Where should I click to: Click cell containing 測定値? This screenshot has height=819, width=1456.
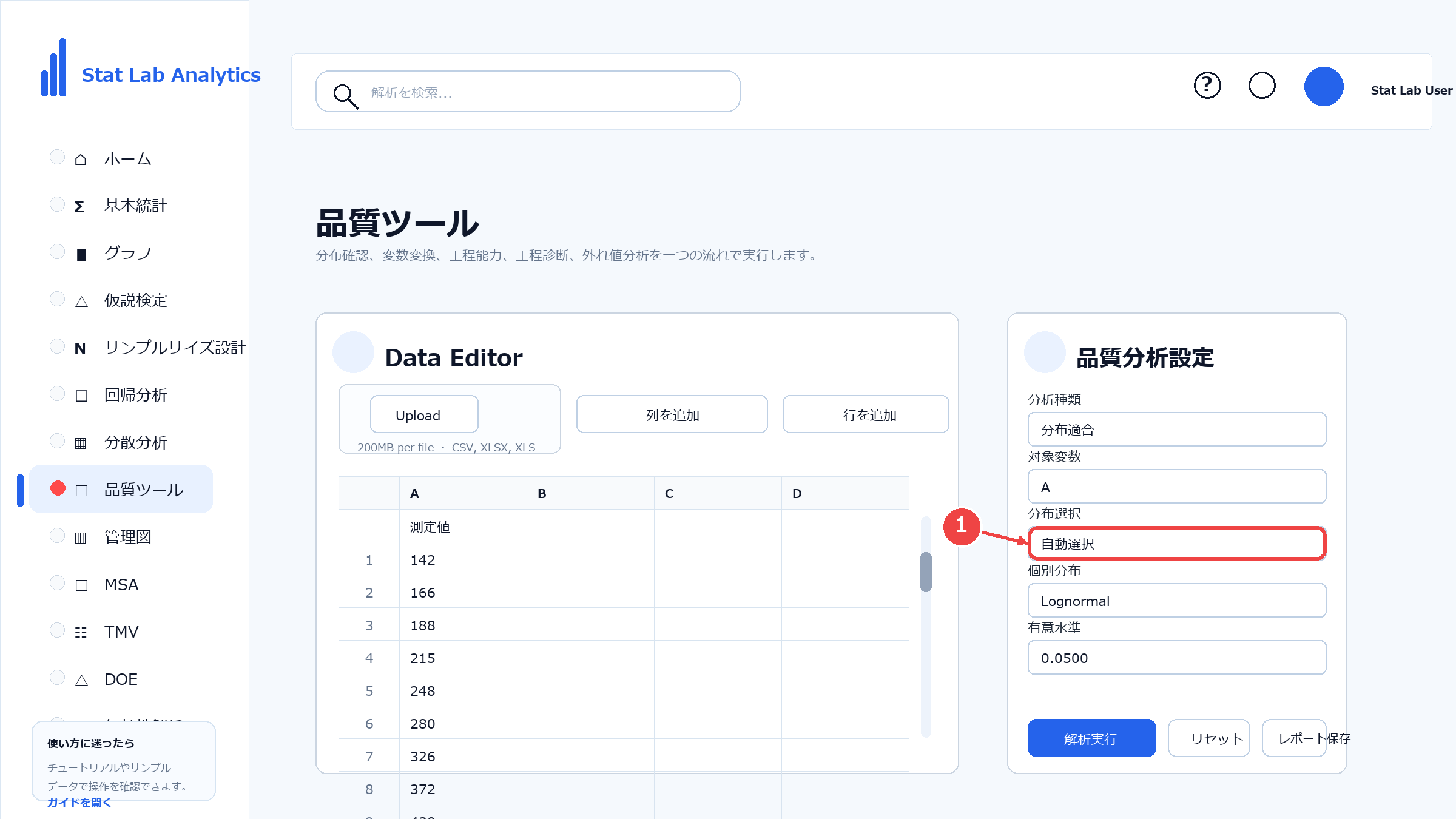[x=463, y=526]
